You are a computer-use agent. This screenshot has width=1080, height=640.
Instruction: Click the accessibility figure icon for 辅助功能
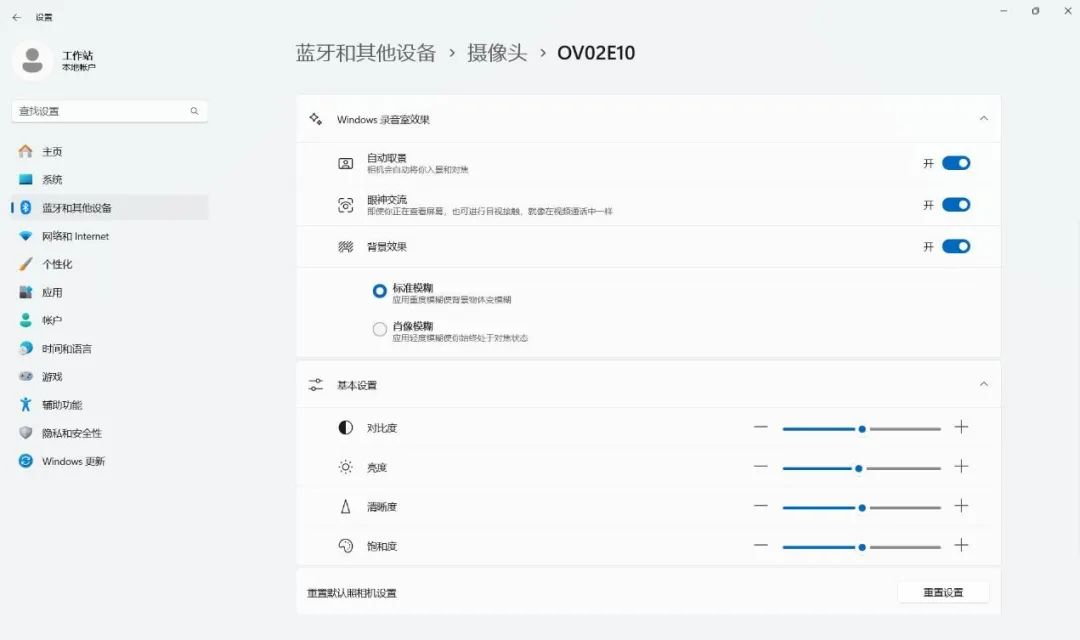[25, 404]
